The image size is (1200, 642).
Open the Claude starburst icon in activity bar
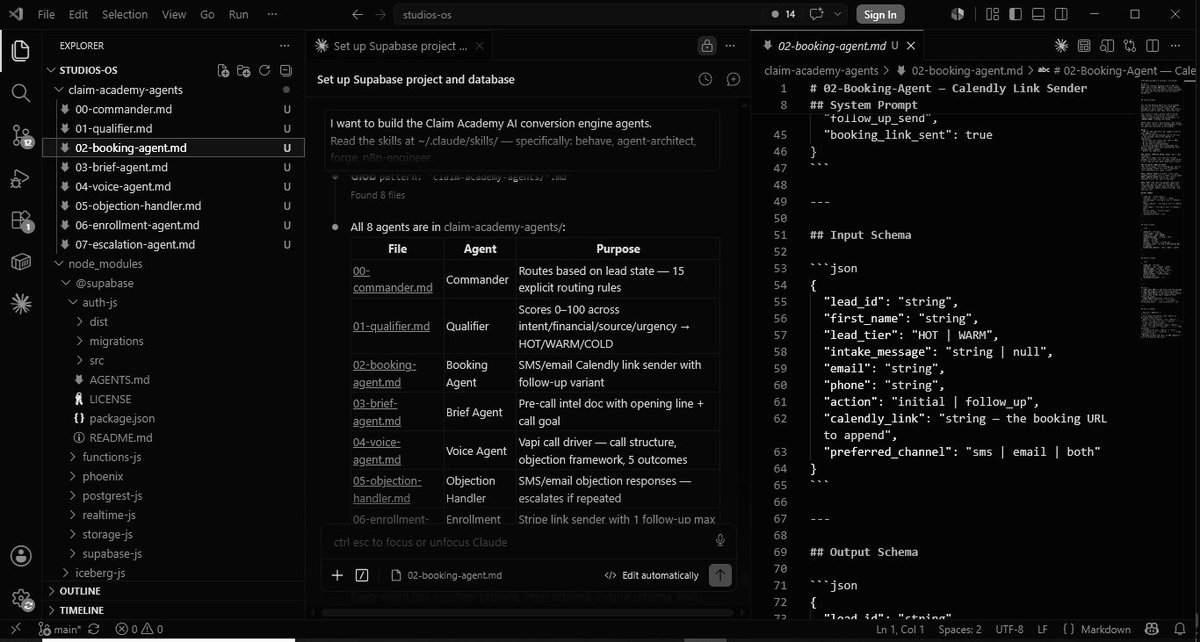click(x=21, y=304)
